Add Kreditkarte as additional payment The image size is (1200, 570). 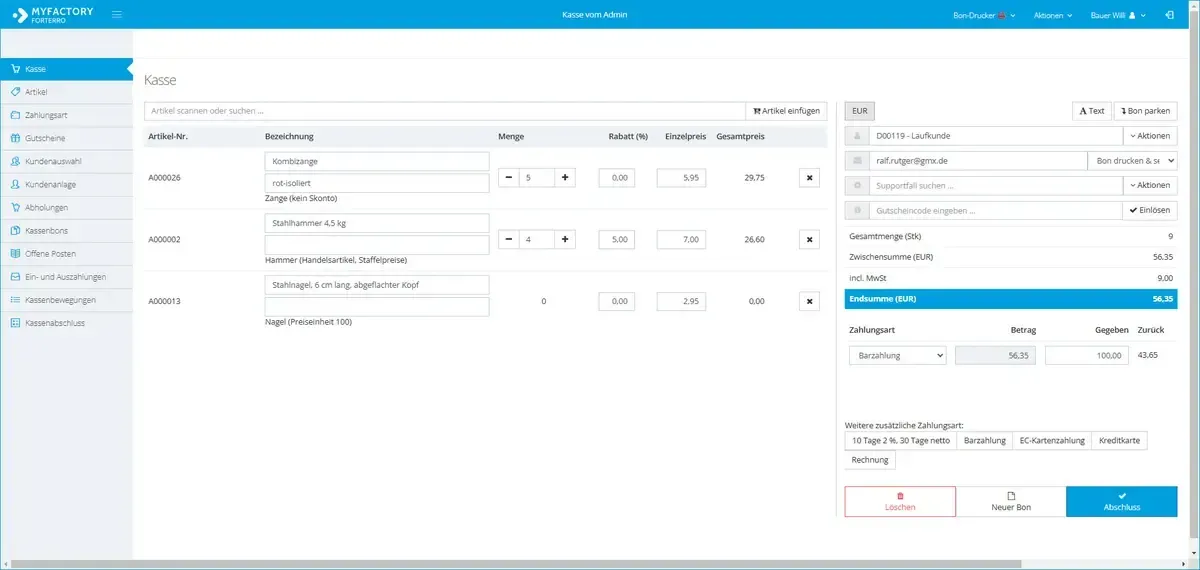tap(1119, 440)
